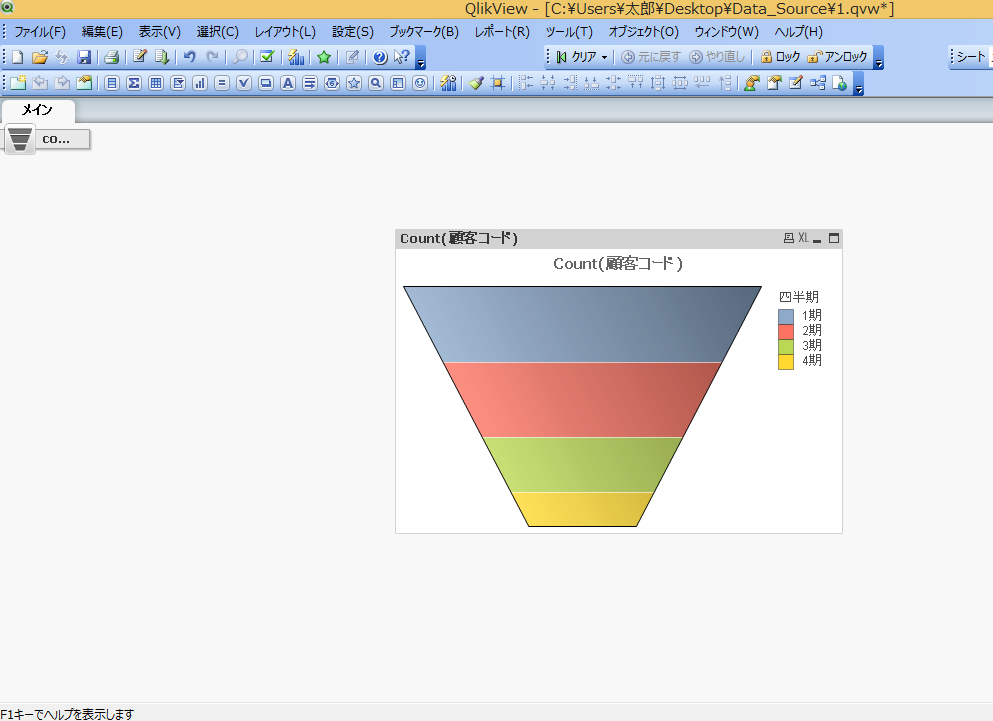The image size is (993, 721).
Task: Add a new sheet with the sparkle sheet icon
Action: (x=18, y=83)
